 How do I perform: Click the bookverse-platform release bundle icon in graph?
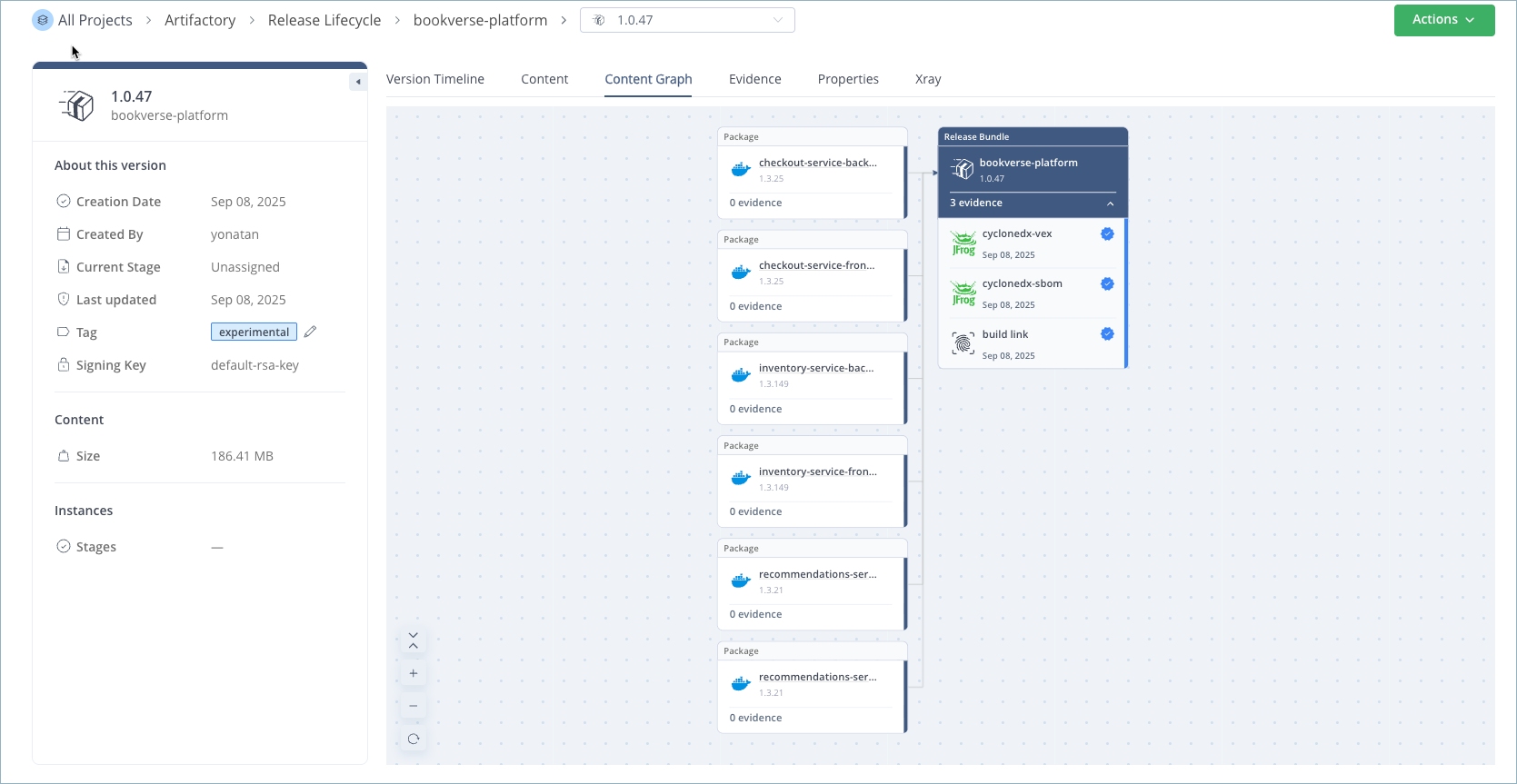(x=963, y=170)
